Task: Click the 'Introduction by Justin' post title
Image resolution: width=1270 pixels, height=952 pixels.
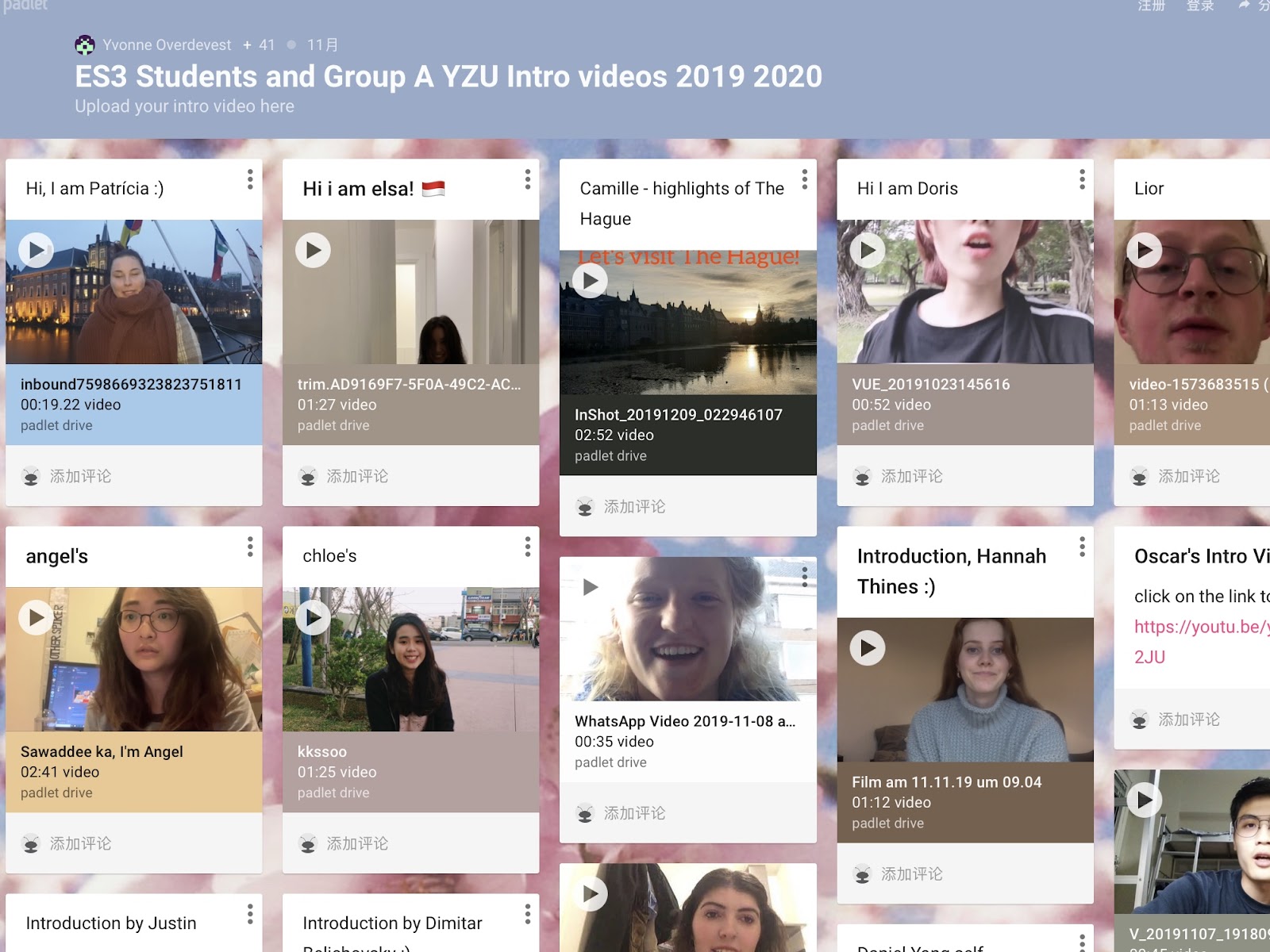Action: pos(111,923)
